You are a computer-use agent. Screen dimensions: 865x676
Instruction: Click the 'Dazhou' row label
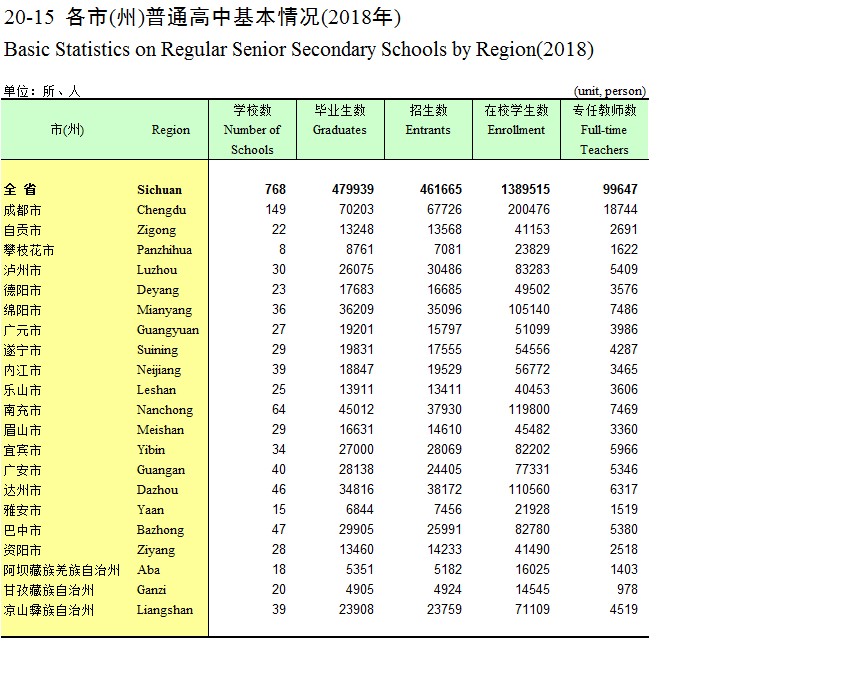(157, 490)
